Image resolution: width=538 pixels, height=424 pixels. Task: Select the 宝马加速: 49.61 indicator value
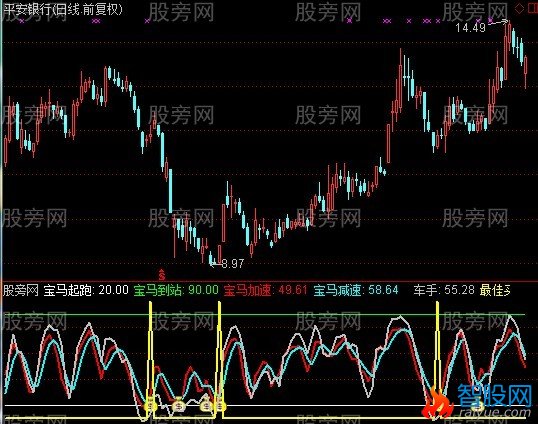click(265, 291)
